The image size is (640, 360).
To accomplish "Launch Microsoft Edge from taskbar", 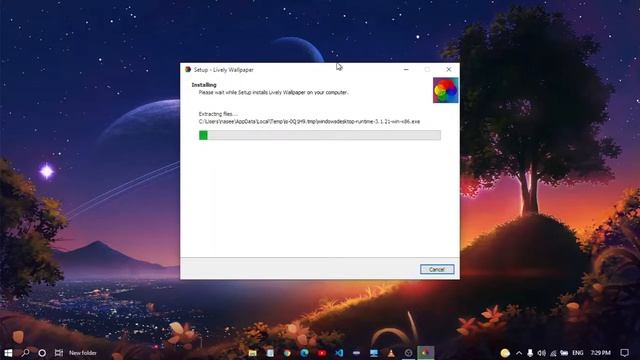I will tap(304, 353).
